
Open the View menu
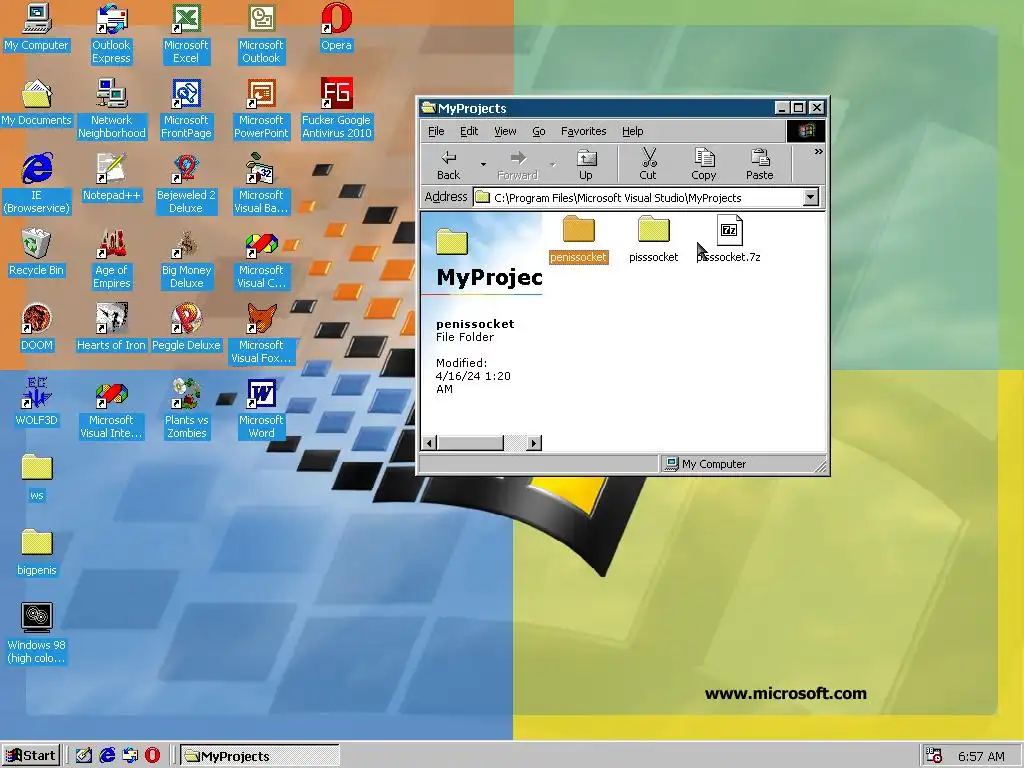505,131
